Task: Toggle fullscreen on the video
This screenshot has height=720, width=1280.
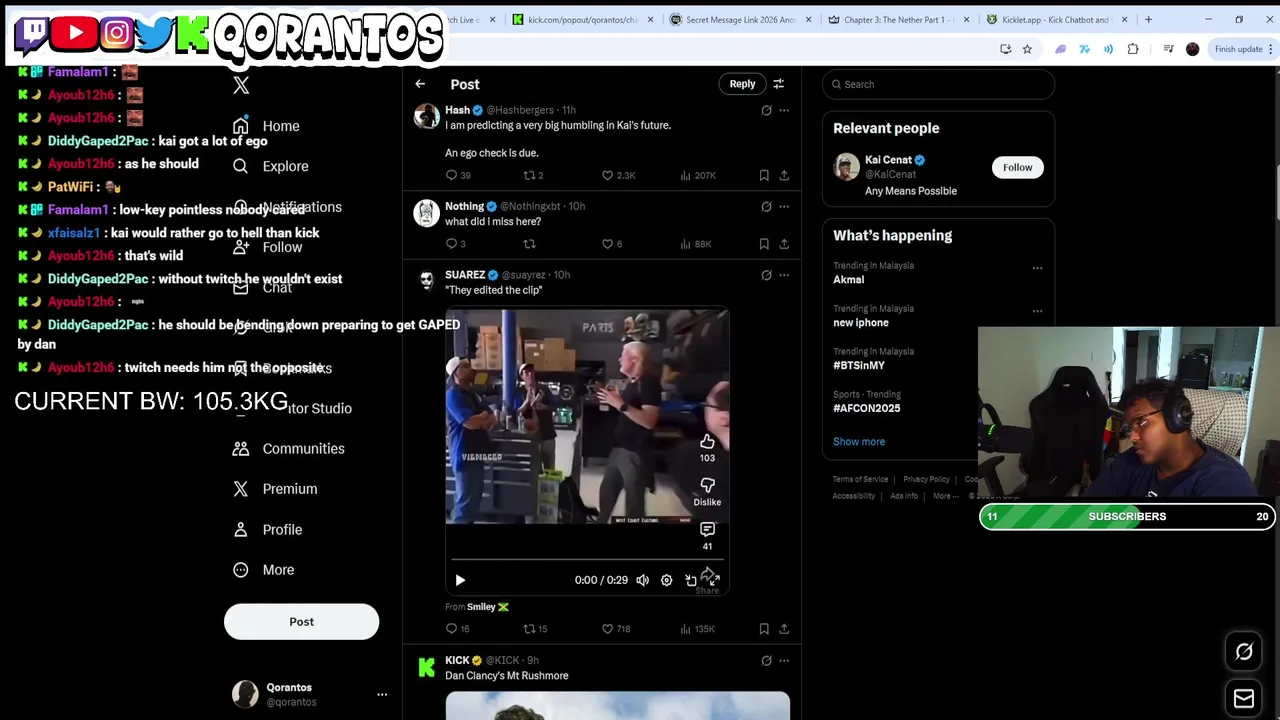Action: pos(714,580)
